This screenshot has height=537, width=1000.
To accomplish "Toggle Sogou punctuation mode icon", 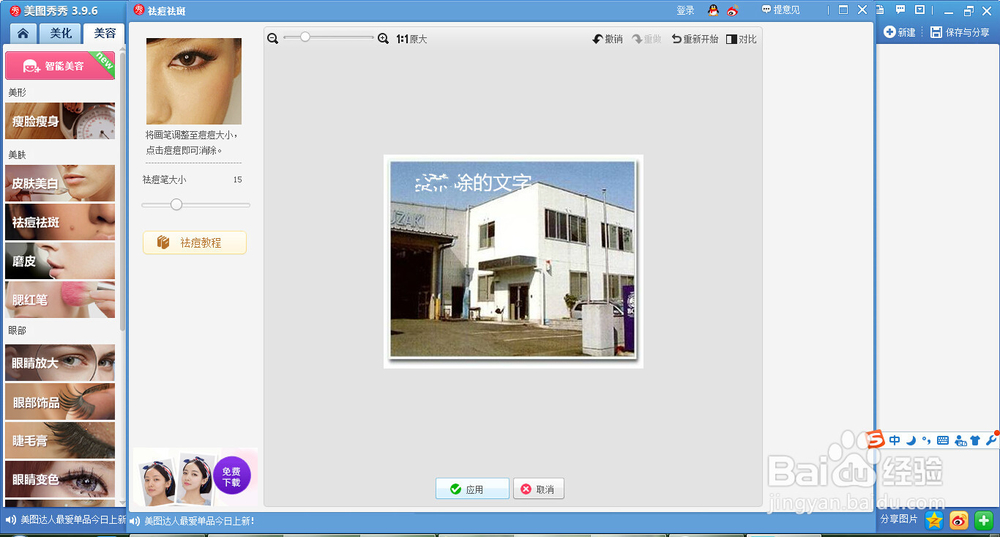I will tap(926, 440).
